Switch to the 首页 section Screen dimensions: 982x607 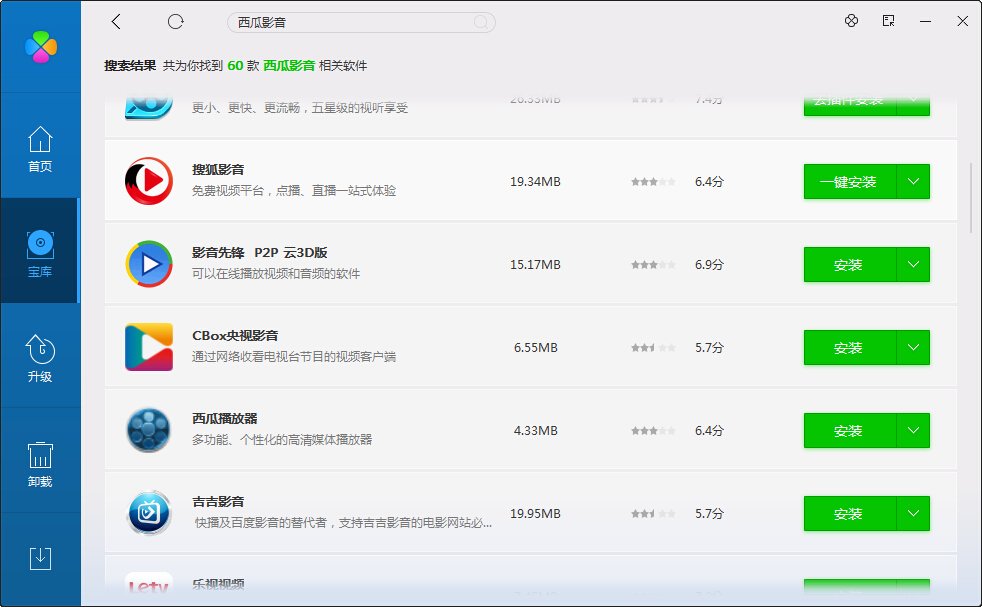click(40, 148)
